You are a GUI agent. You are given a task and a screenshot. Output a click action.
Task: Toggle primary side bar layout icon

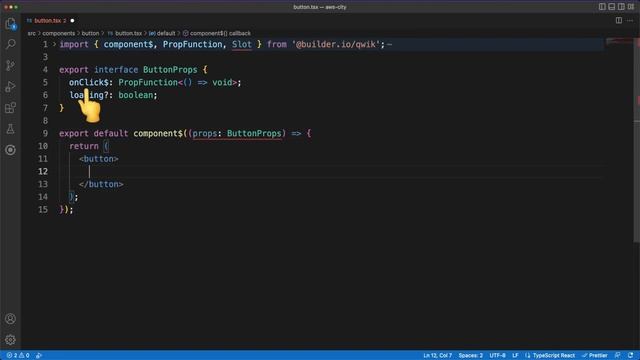(602, 7)
